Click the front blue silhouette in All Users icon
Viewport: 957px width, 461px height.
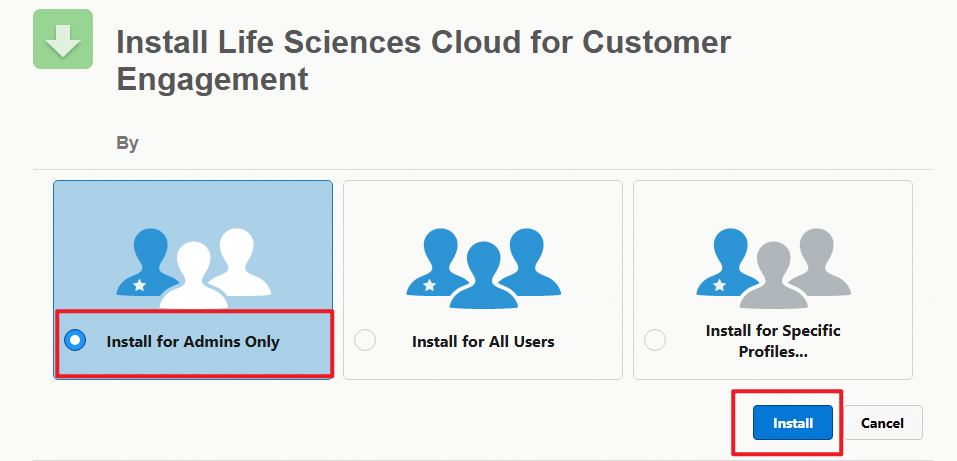483,275
